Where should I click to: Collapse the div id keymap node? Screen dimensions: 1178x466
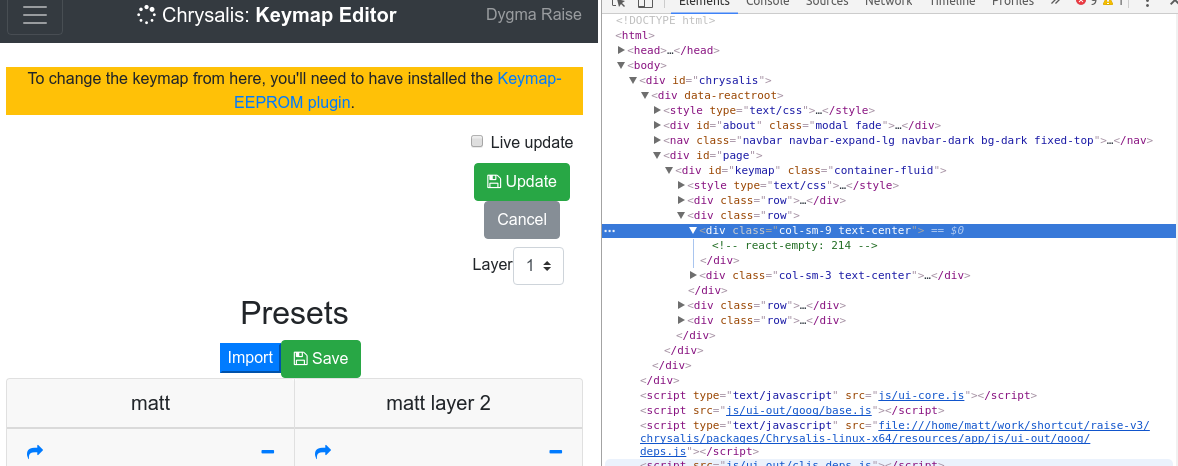pos(669,171)
